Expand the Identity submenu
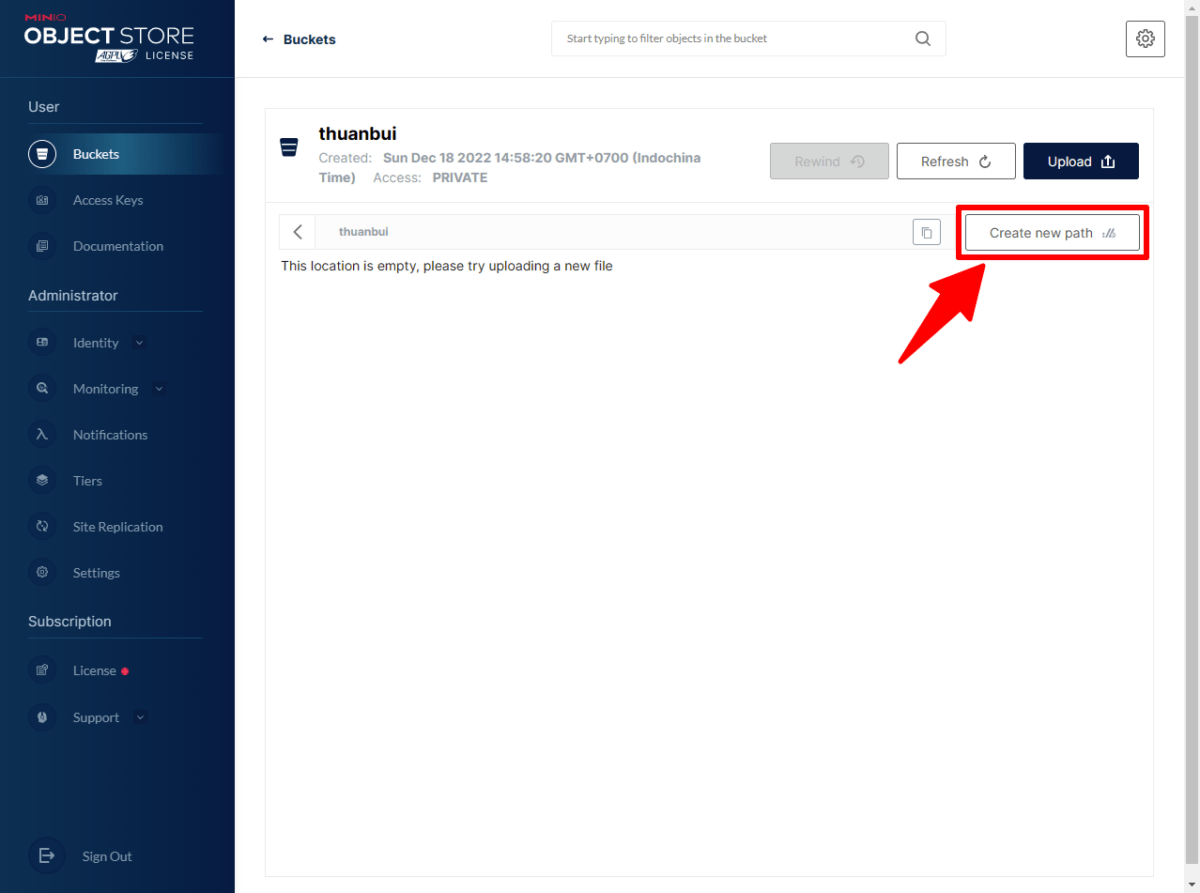Screen dimensions: 1200x893 click(x=139, y=343)
